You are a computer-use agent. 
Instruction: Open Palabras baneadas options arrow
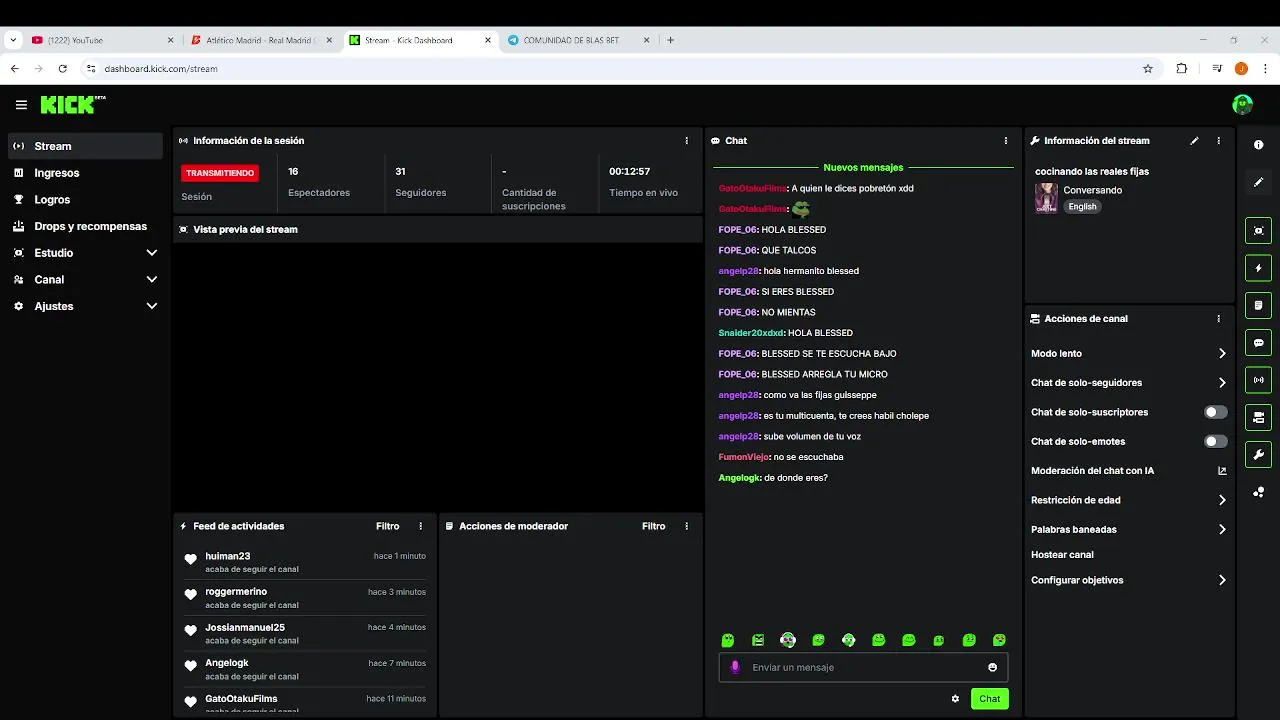tap(1222, 530)
